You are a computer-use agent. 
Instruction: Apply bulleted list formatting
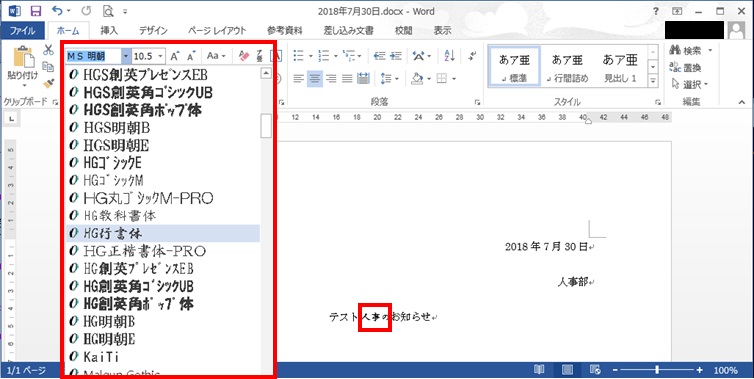click(299, 56)
